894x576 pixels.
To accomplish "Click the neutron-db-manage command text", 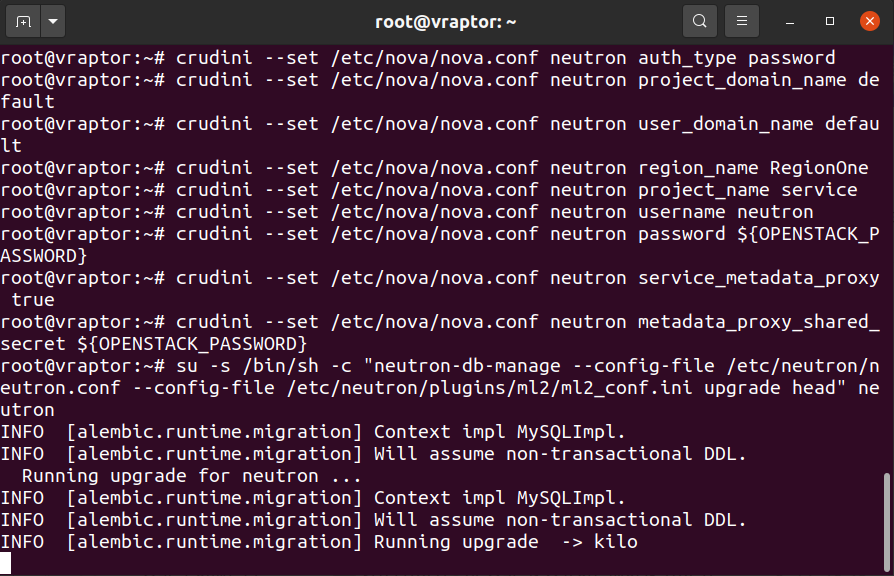I will pyautogui.click(x=467, y=366).
